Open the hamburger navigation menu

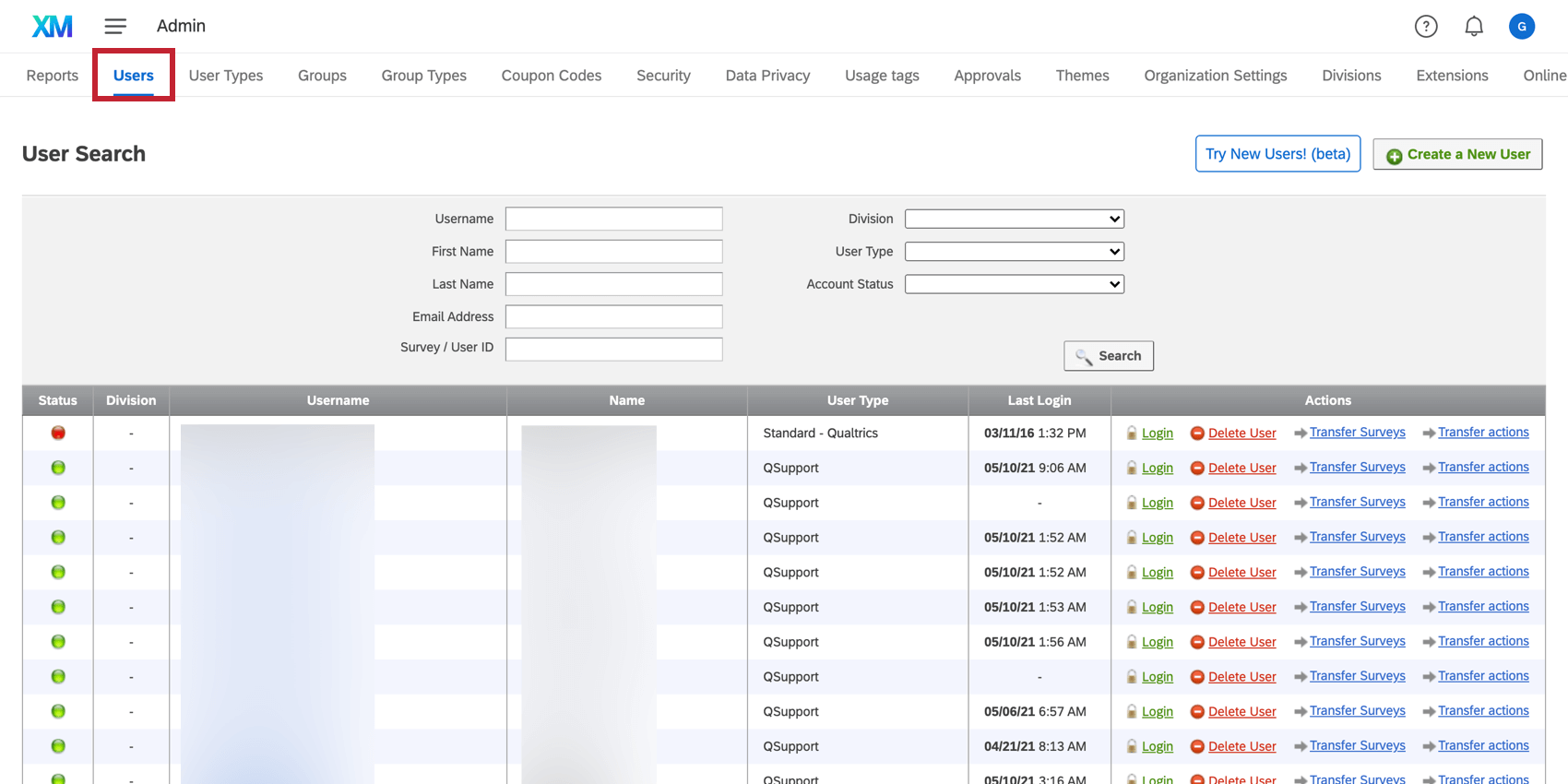pos(115,26)
